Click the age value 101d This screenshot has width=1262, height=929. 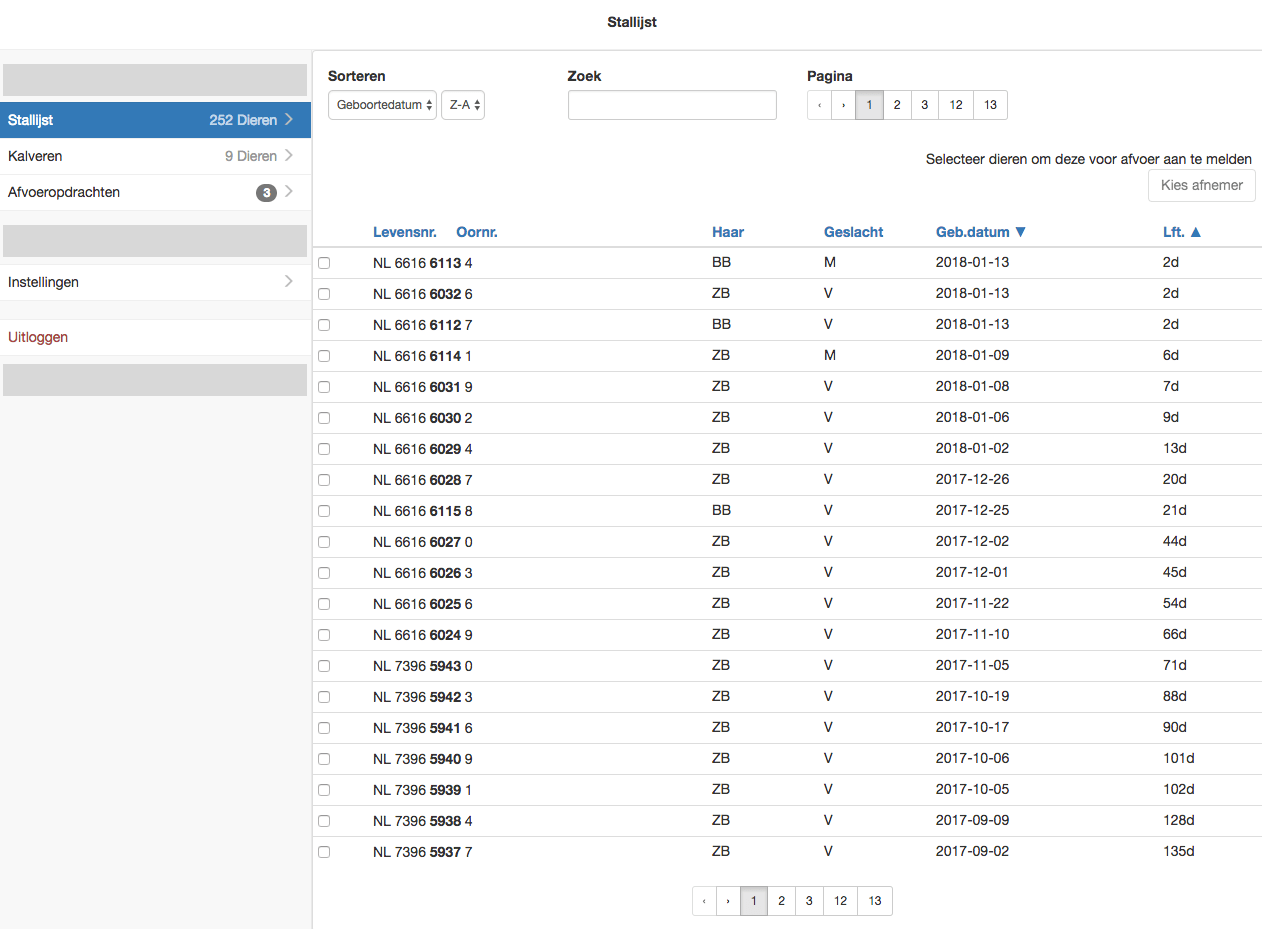pos(1179,758)
